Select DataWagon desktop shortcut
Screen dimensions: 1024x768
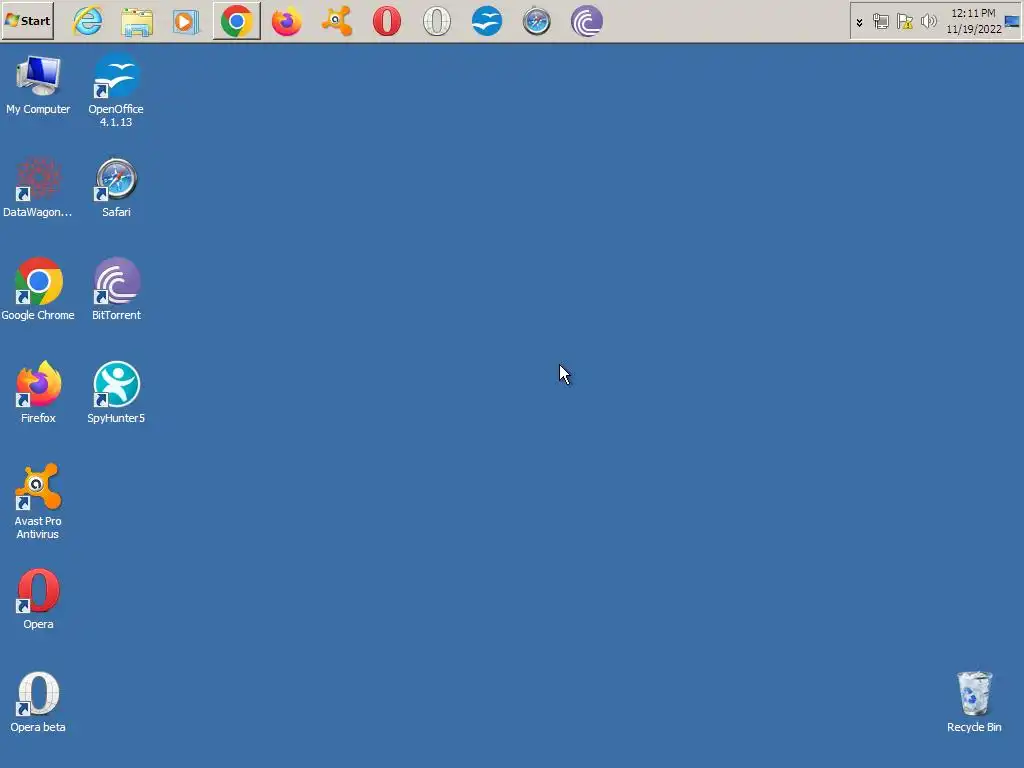tap(38, 187)
